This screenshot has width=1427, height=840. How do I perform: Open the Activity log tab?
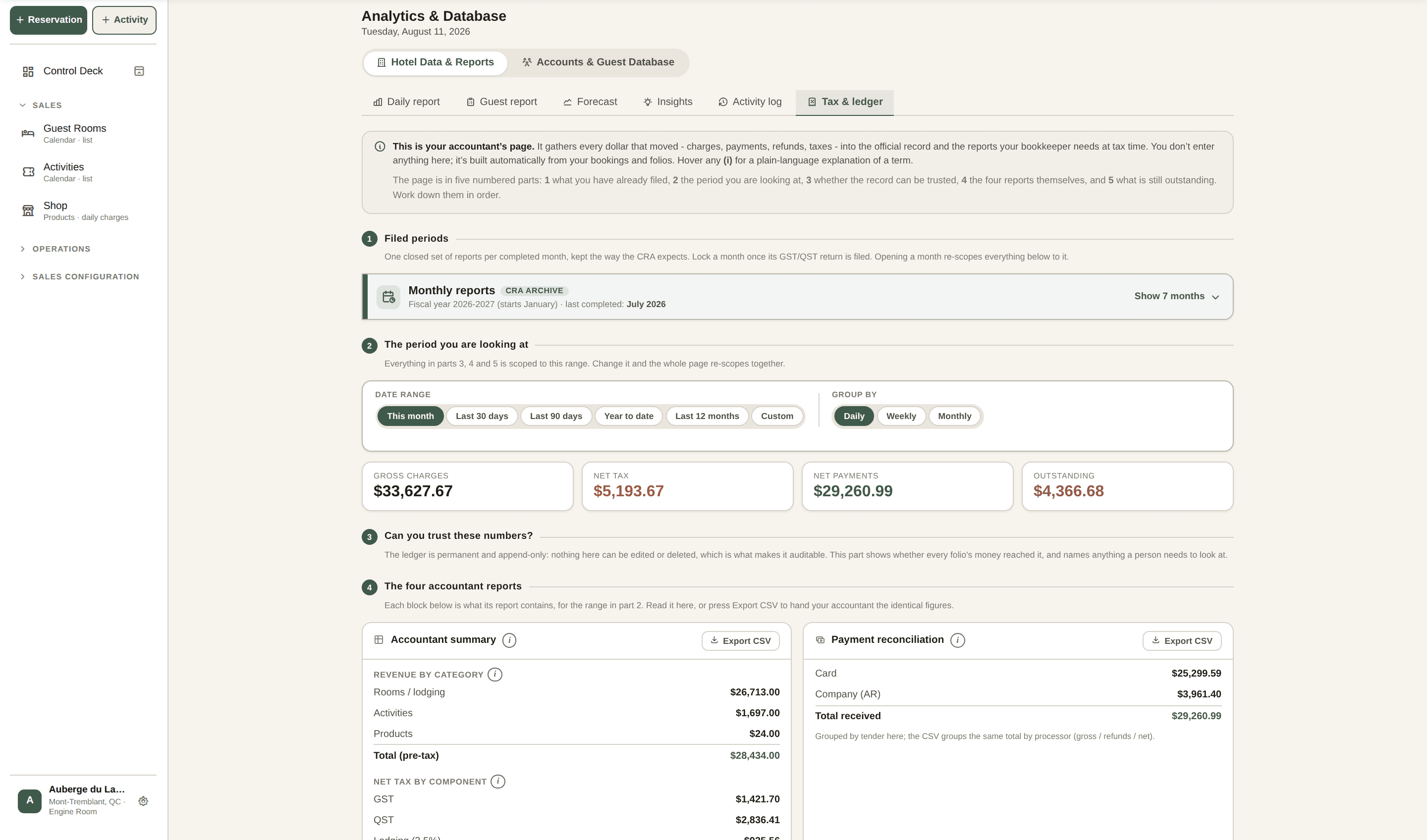(x=750, y=102)
